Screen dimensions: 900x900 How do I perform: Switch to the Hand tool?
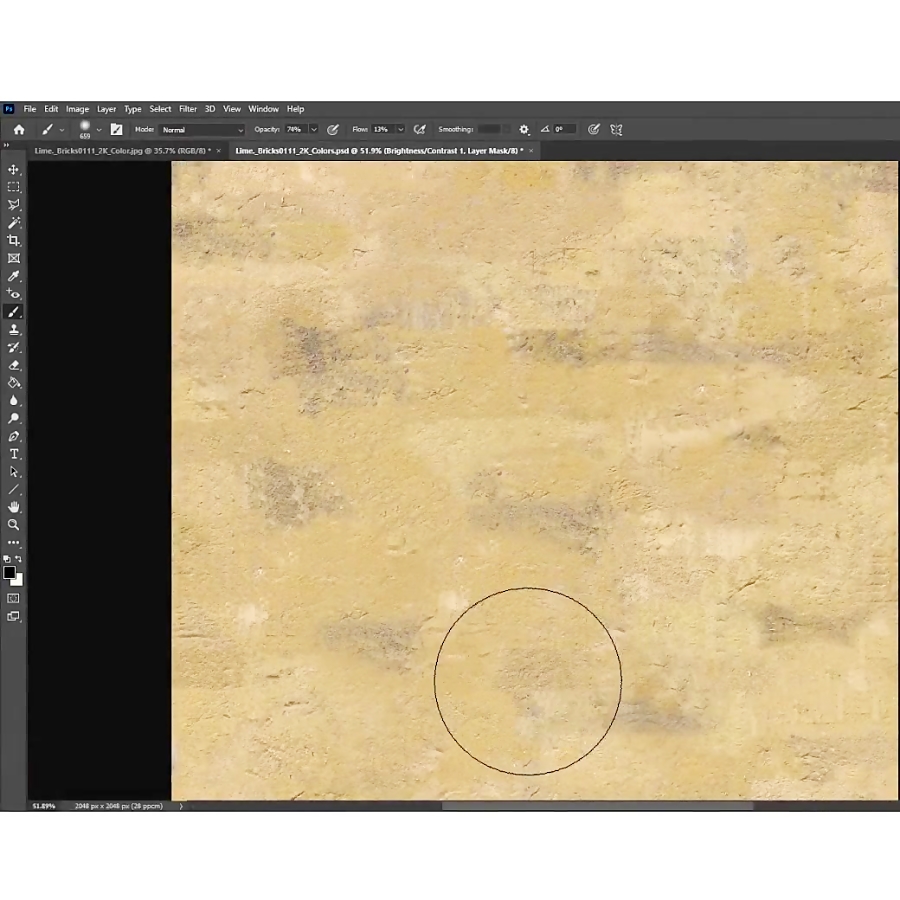point(14,507)
